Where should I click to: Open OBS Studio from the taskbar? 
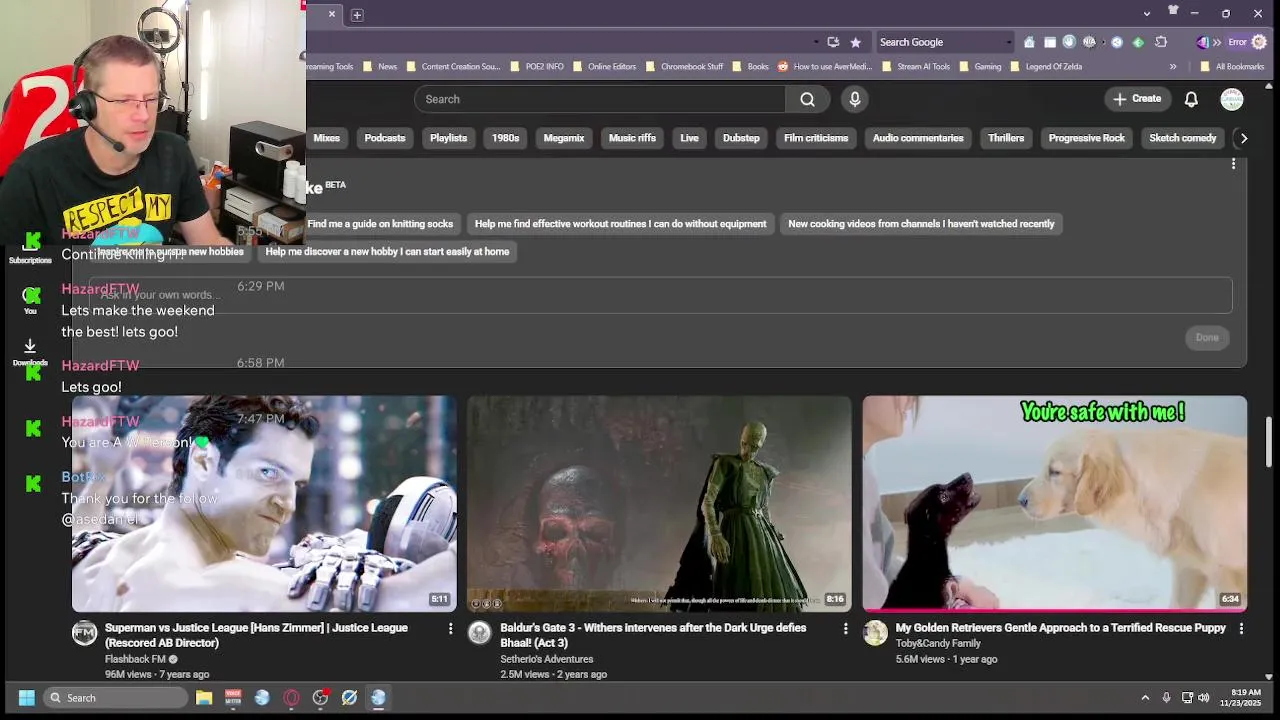320,698
